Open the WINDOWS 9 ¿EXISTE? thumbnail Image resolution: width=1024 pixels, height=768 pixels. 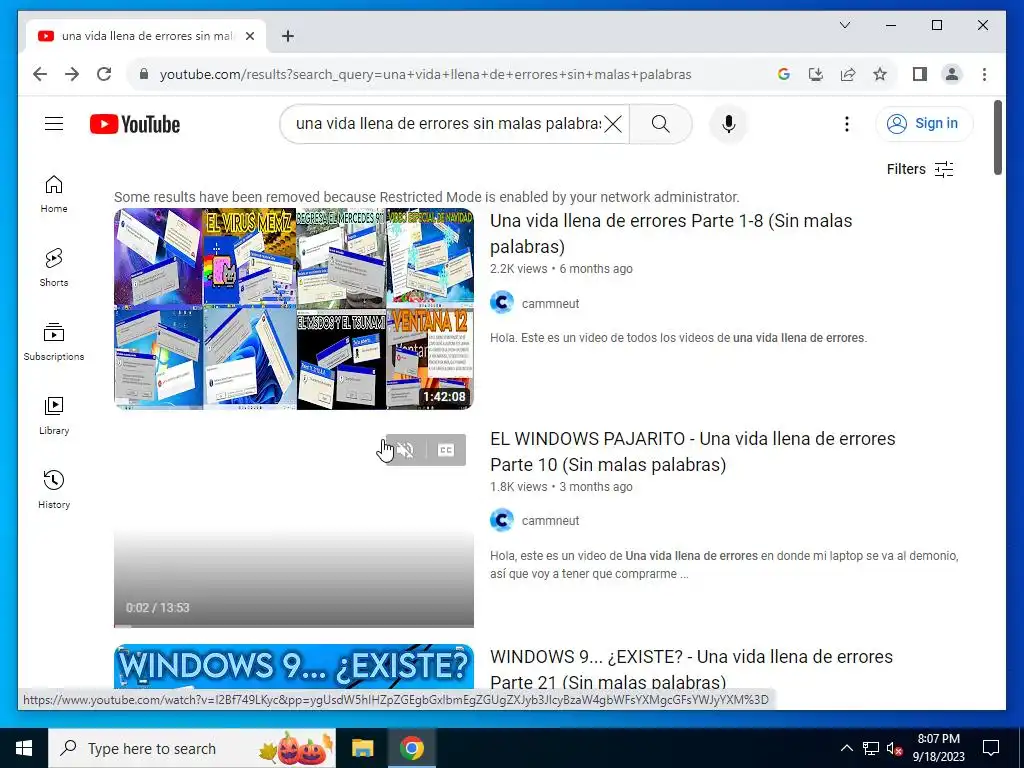(x=294, y=667)
